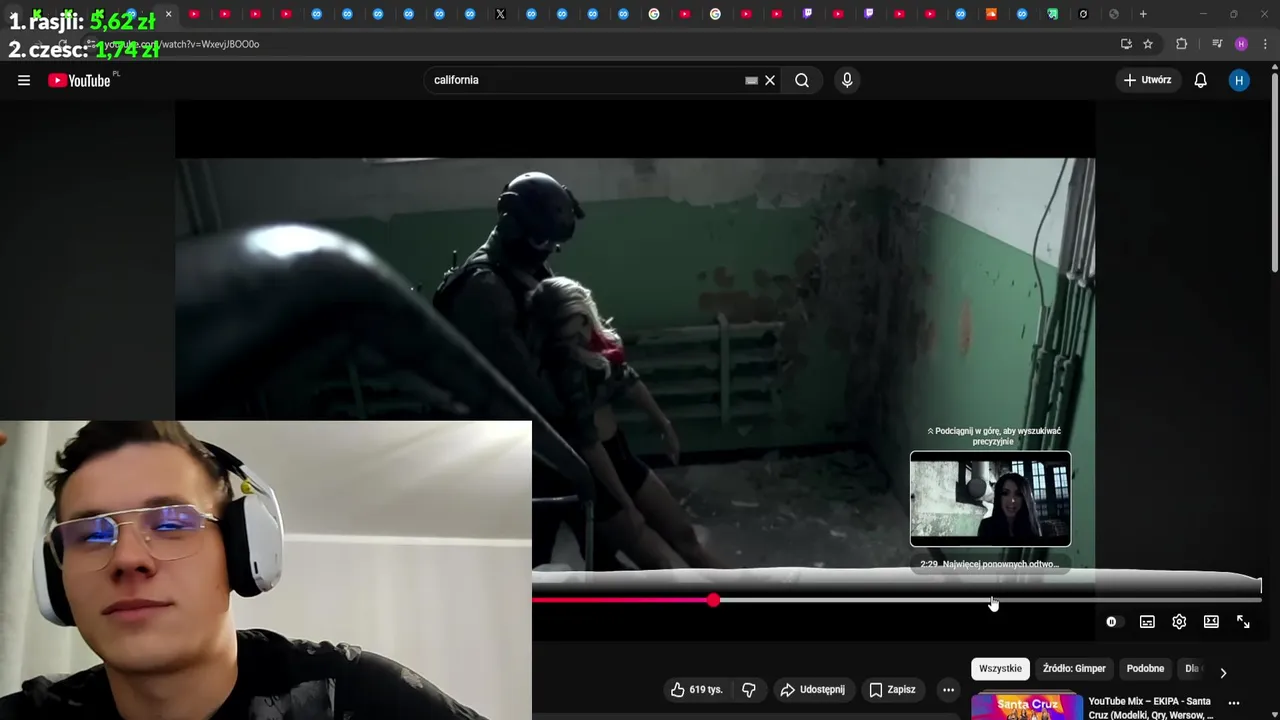The height and width of the screenshot is (720, 1280).
Task: Open a new browser tab with plus
Action: point(1143,14)
